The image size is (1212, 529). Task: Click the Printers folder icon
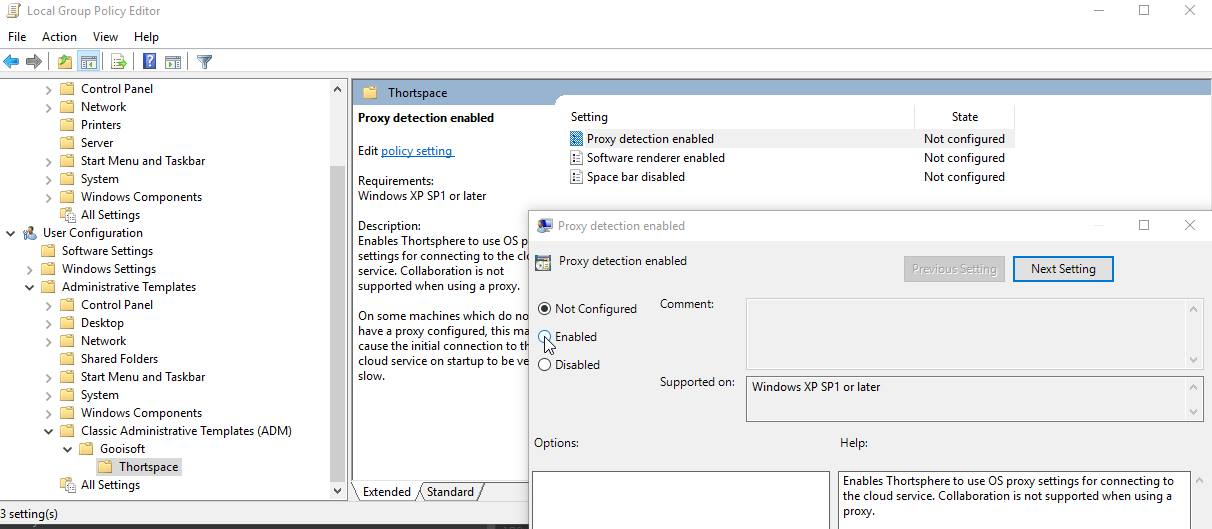pyautogui.click(x=68, y=125)
